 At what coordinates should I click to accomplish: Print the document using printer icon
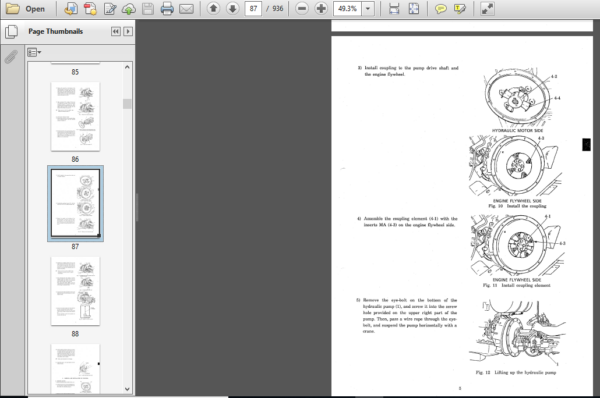[167, 9]
